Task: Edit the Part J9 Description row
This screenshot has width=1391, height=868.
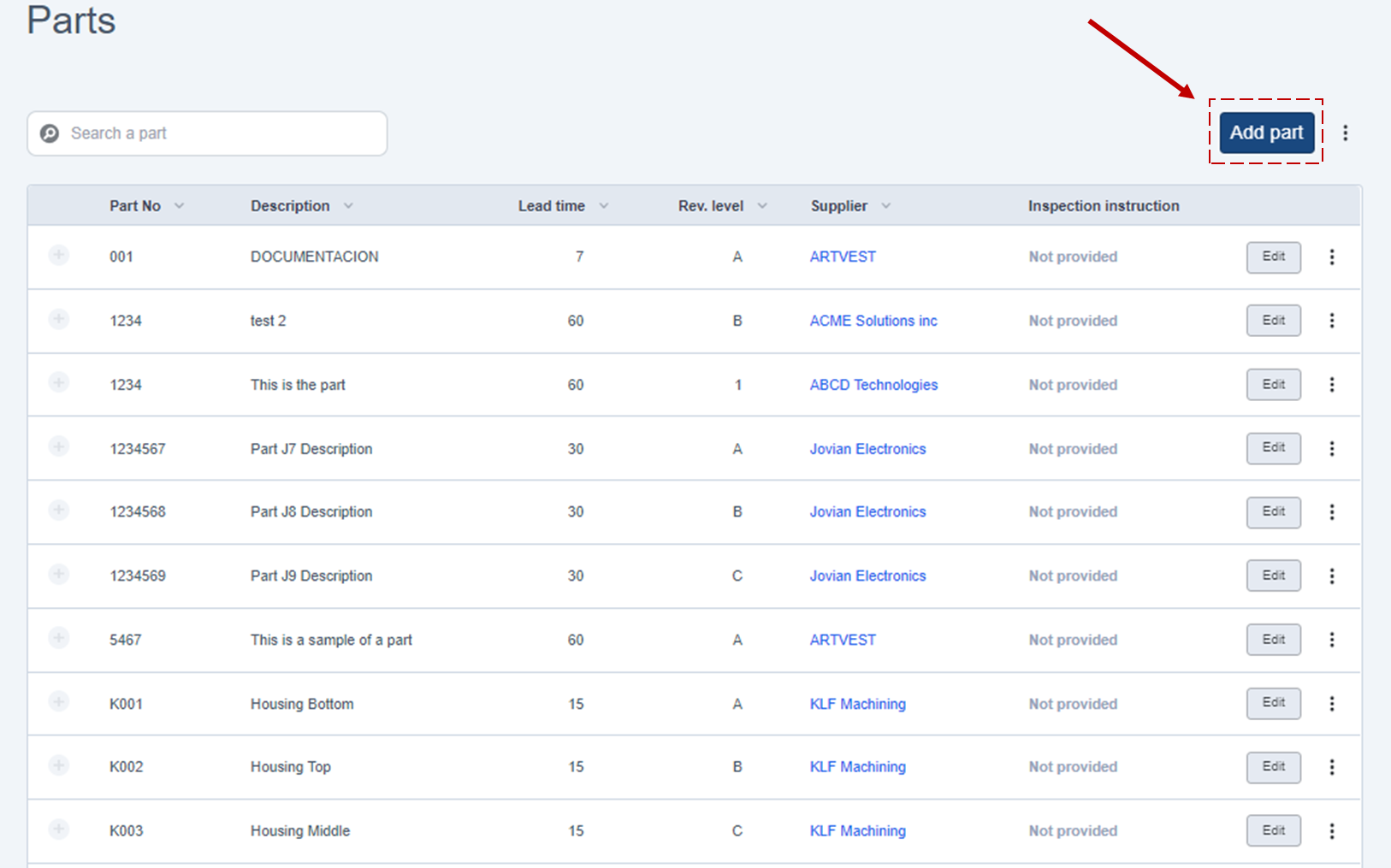Action: (x=1274, y=576)
